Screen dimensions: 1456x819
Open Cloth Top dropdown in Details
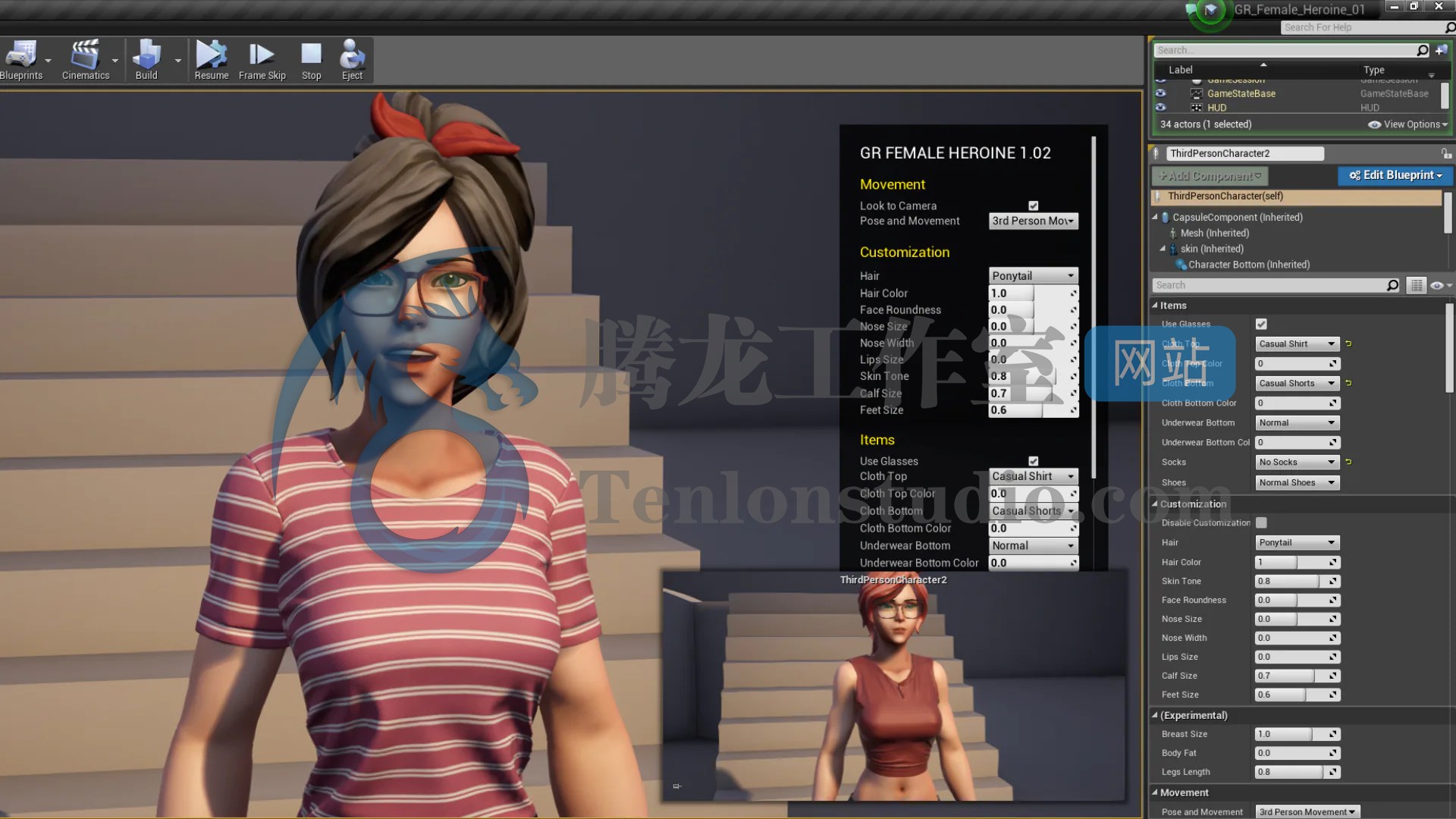tap(1297, 344)
